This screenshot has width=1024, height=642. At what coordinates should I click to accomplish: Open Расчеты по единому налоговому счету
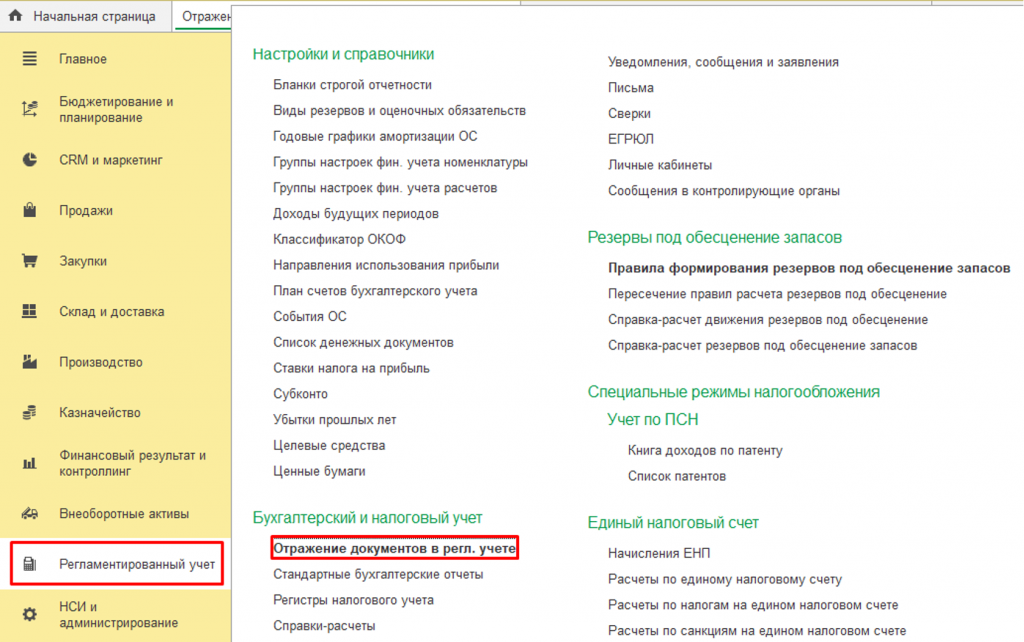[726, 579]
